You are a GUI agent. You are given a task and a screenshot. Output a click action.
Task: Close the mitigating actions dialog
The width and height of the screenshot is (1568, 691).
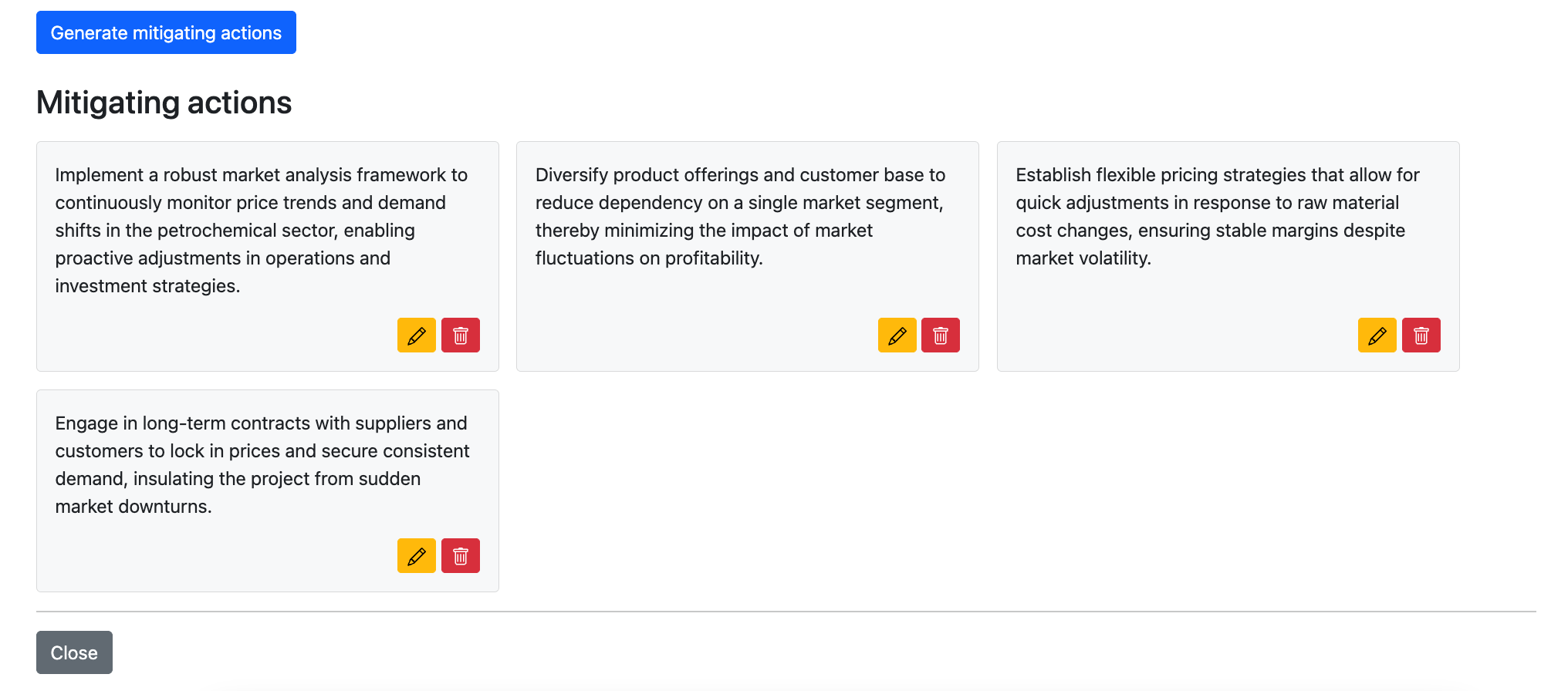[74, 652]
